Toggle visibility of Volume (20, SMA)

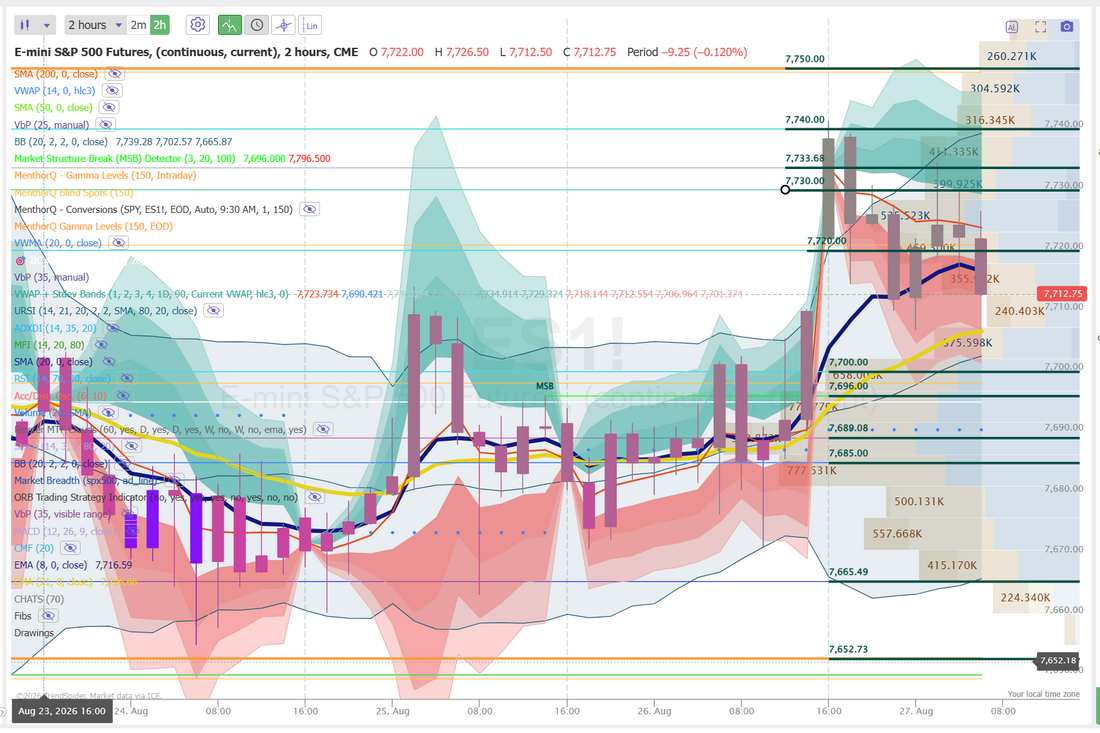coord(107,412)
